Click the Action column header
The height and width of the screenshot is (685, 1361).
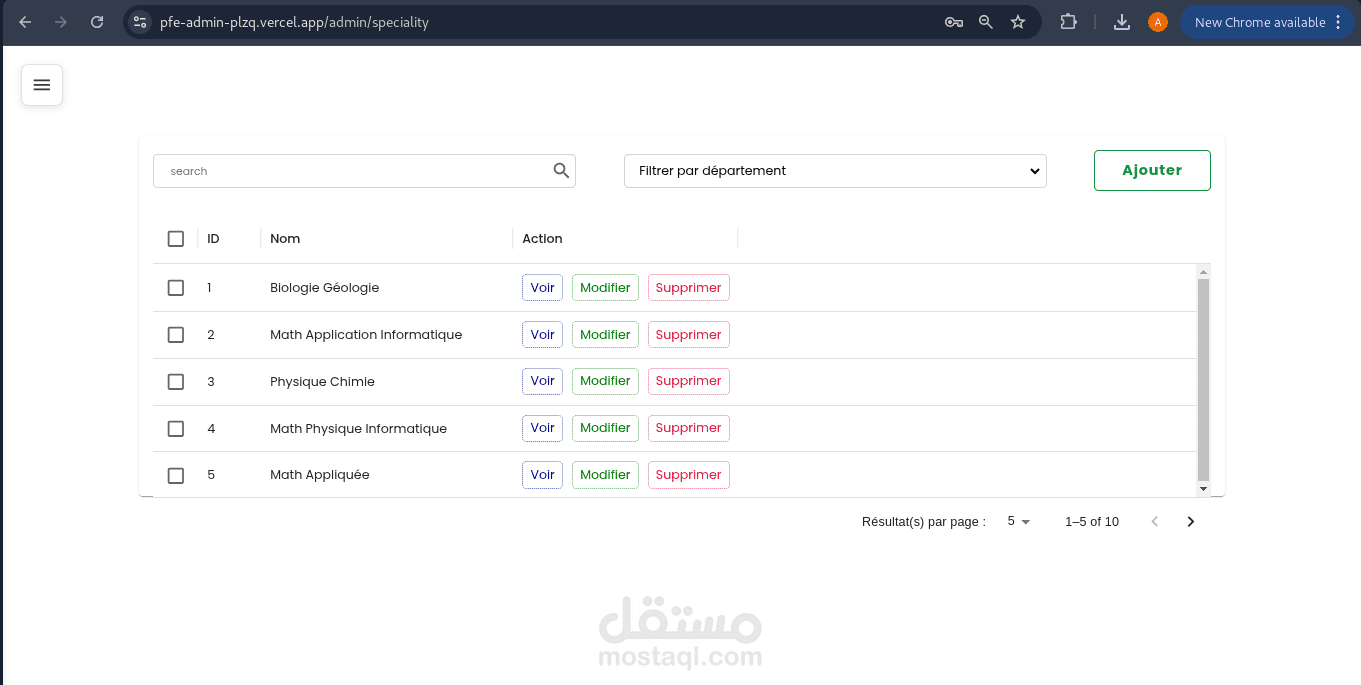[x=542, y=238]
